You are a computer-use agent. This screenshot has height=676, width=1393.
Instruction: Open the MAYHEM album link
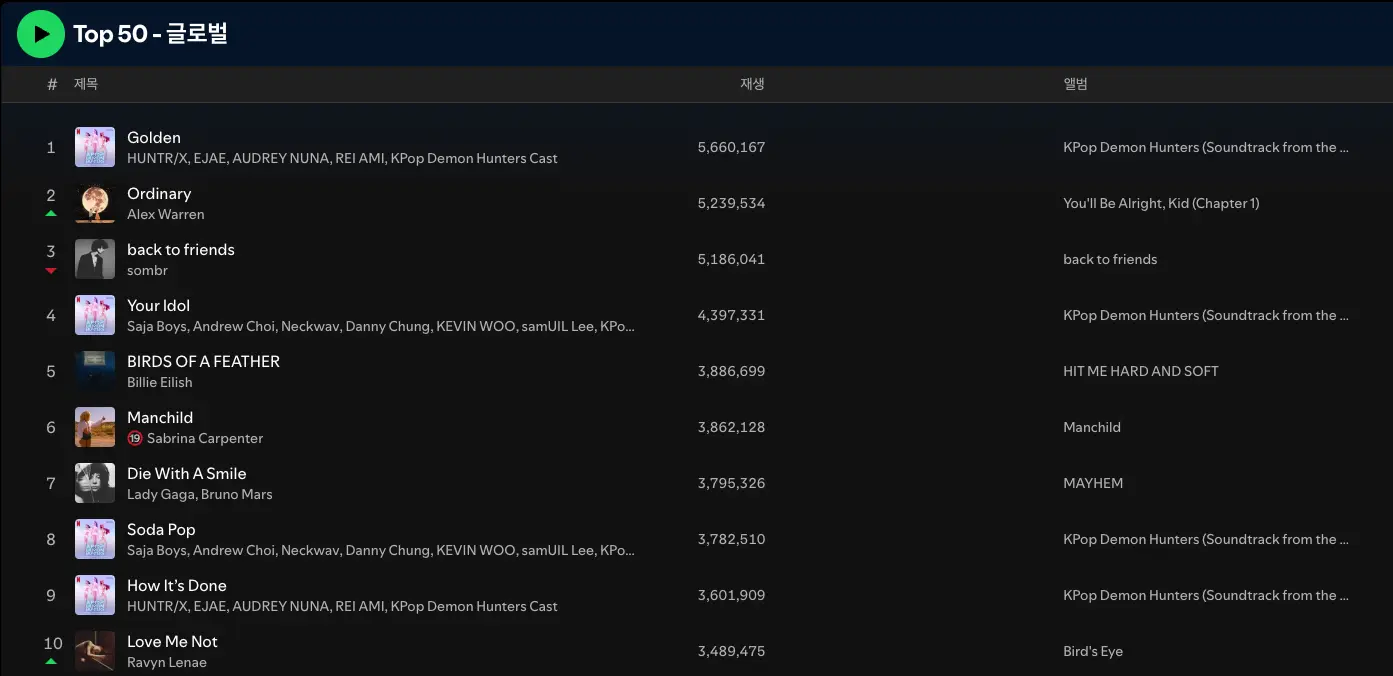pos(1093,483)
